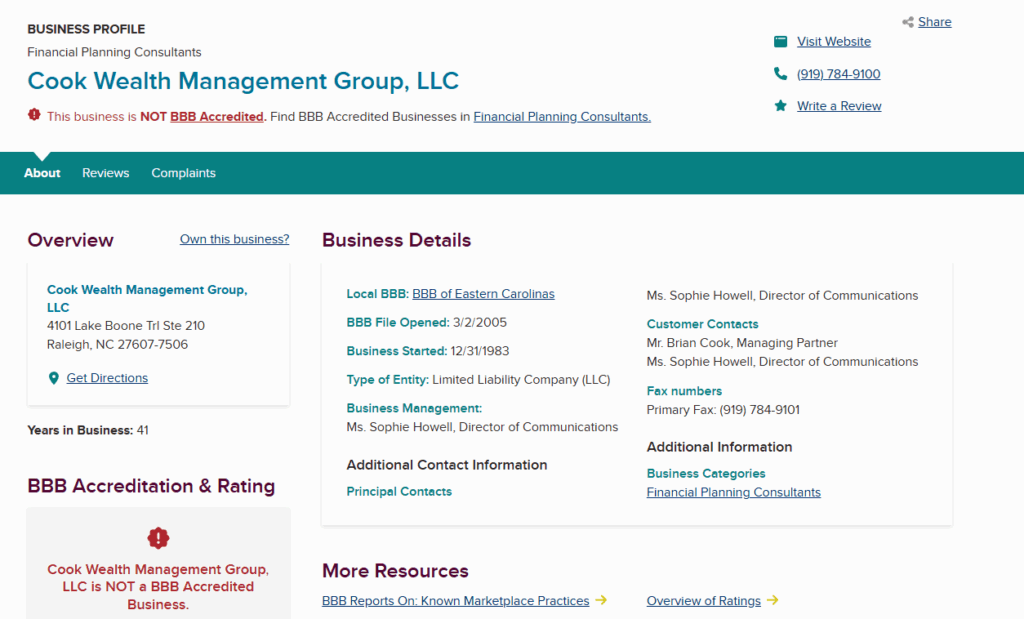
Task: Open the Share link
Action: [935, 22]
